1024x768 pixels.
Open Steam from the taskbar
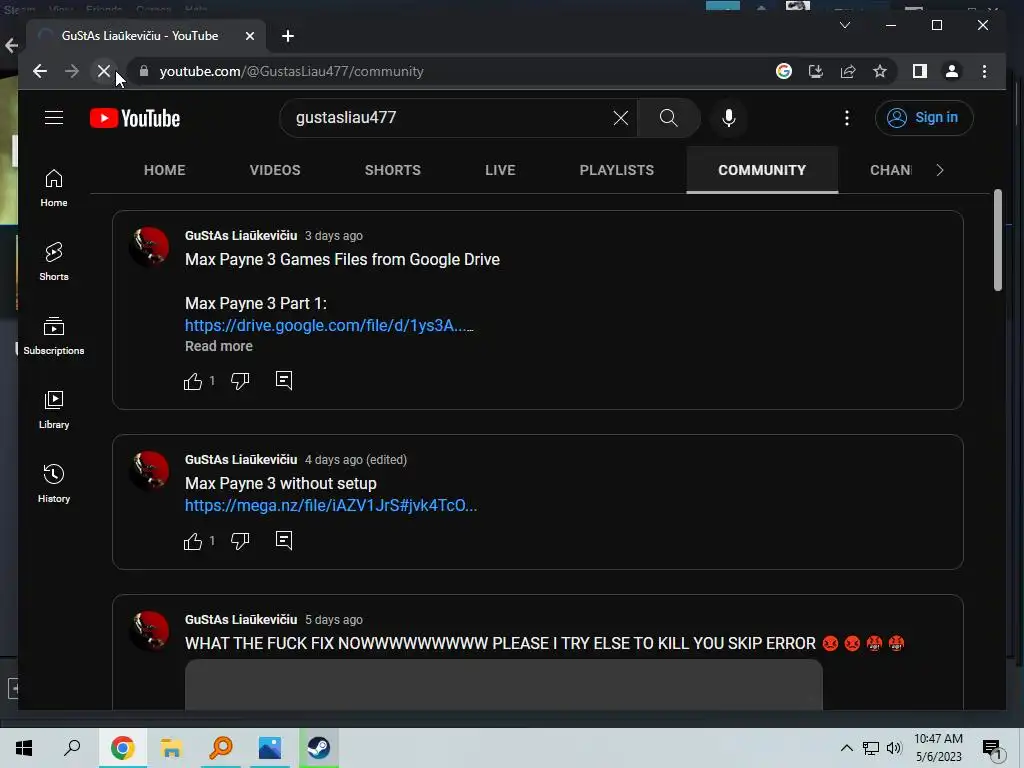319,748
